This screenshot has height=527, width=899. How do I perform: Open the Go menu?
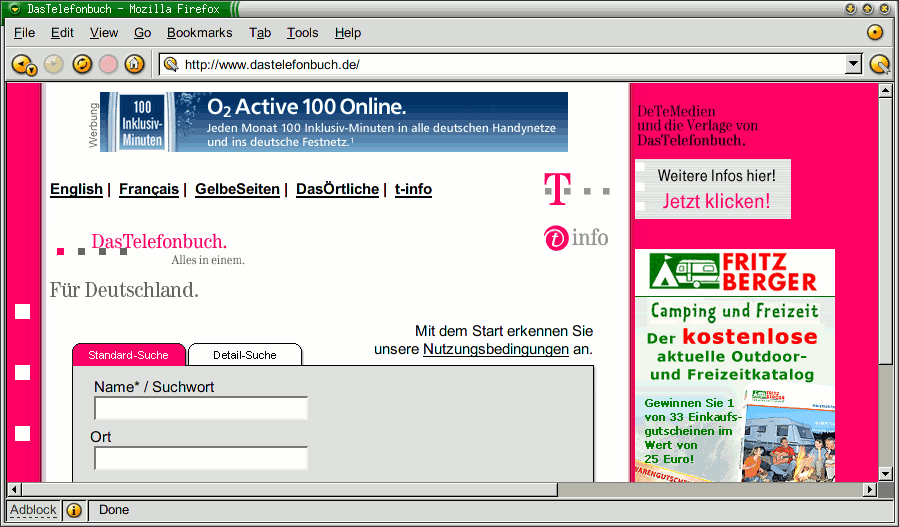pos(142,33)
